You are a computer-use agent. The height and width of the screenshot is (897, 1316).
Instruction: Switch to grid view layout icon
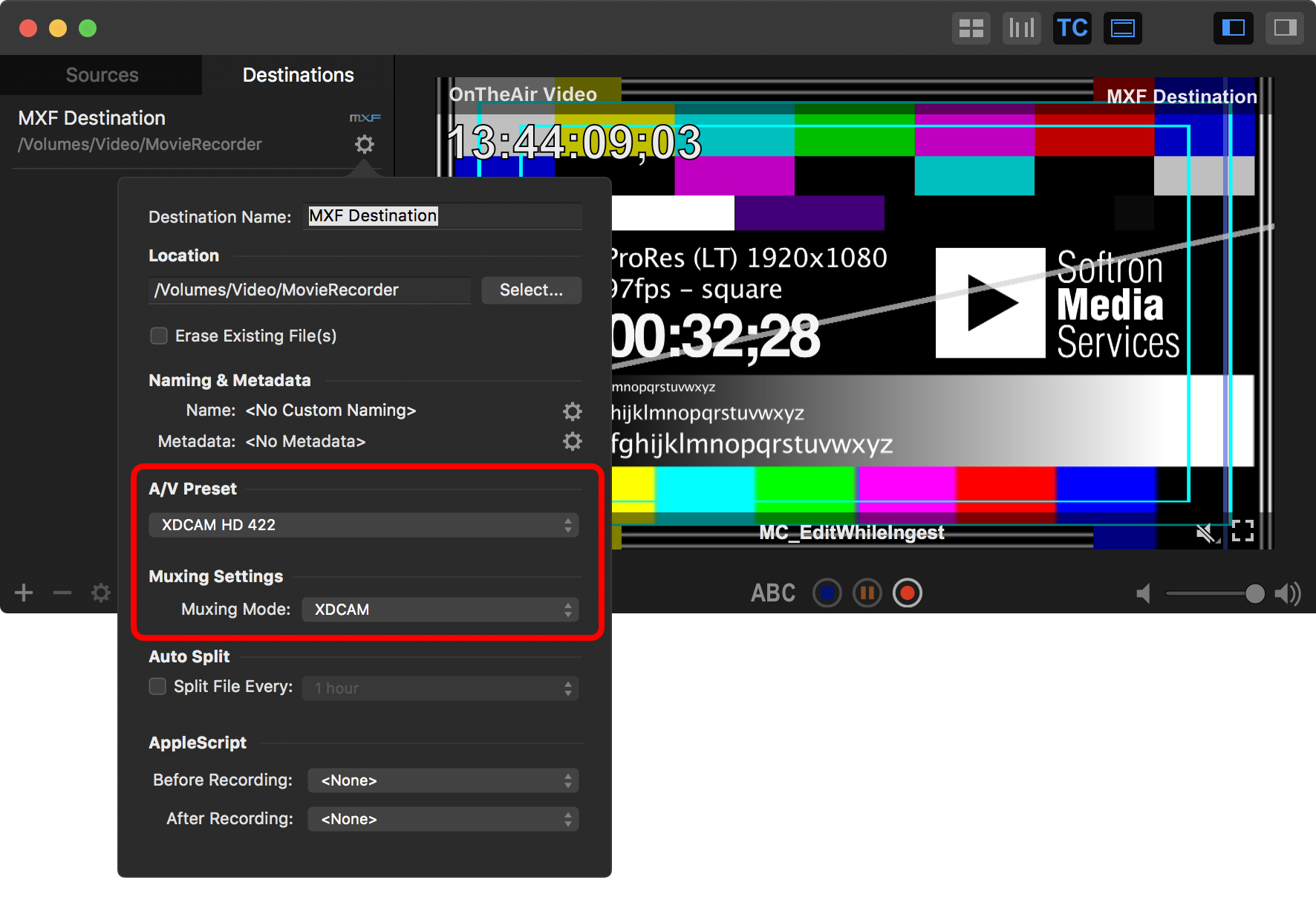coord(971,28)
